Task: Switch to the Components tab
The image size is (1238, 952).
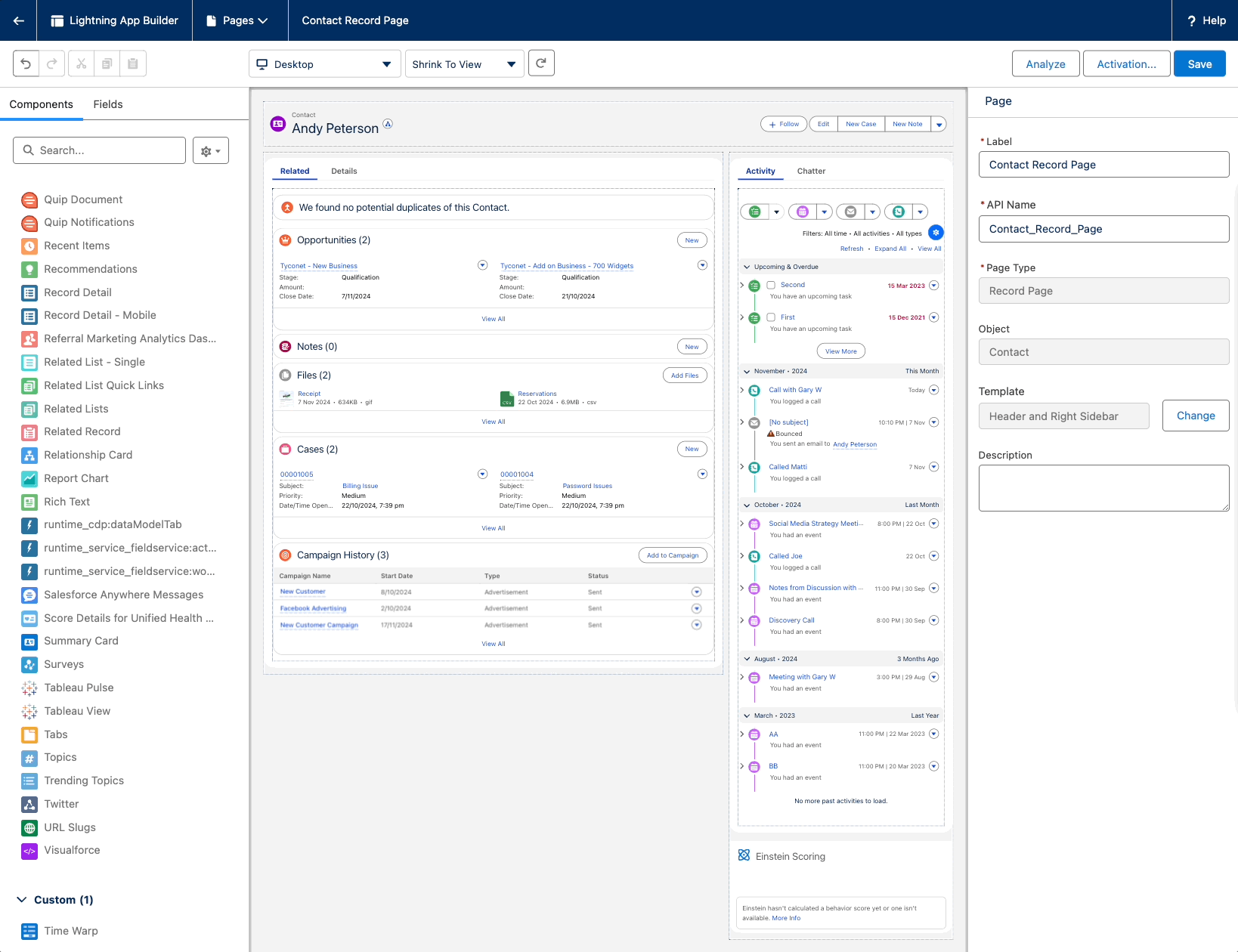Action: pos(42,104)
